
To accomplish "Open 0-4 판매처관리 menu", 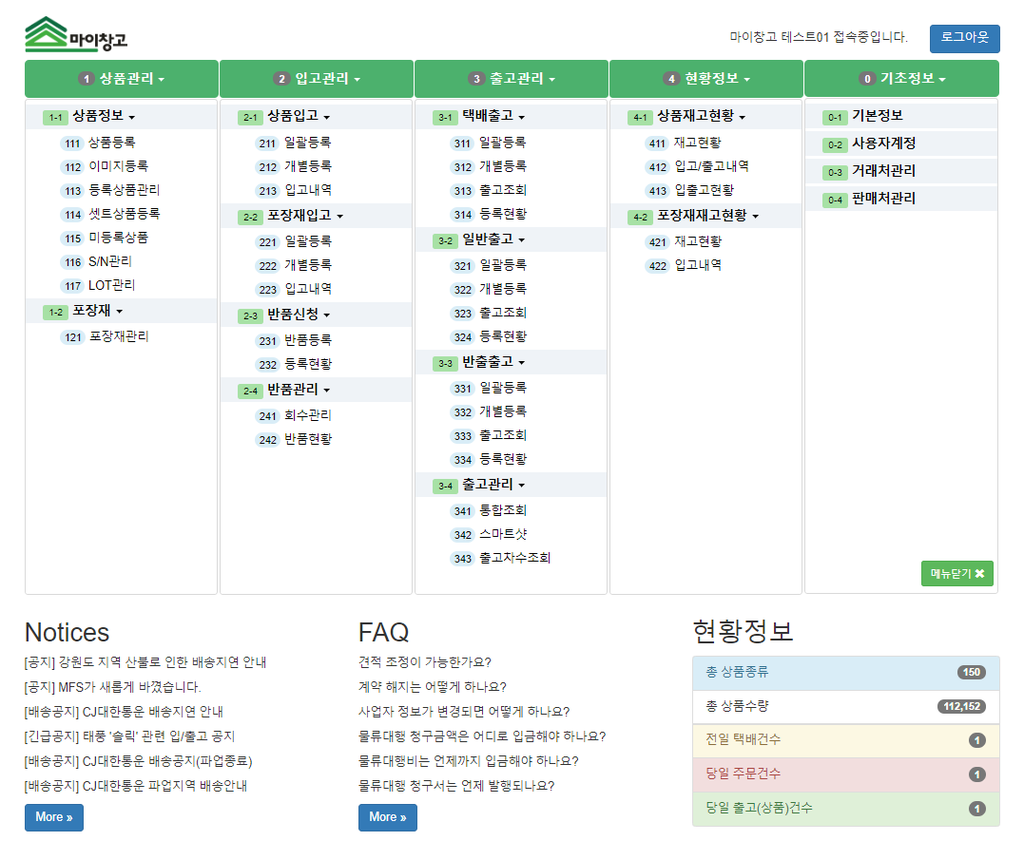I will click(x=901, y=199).
